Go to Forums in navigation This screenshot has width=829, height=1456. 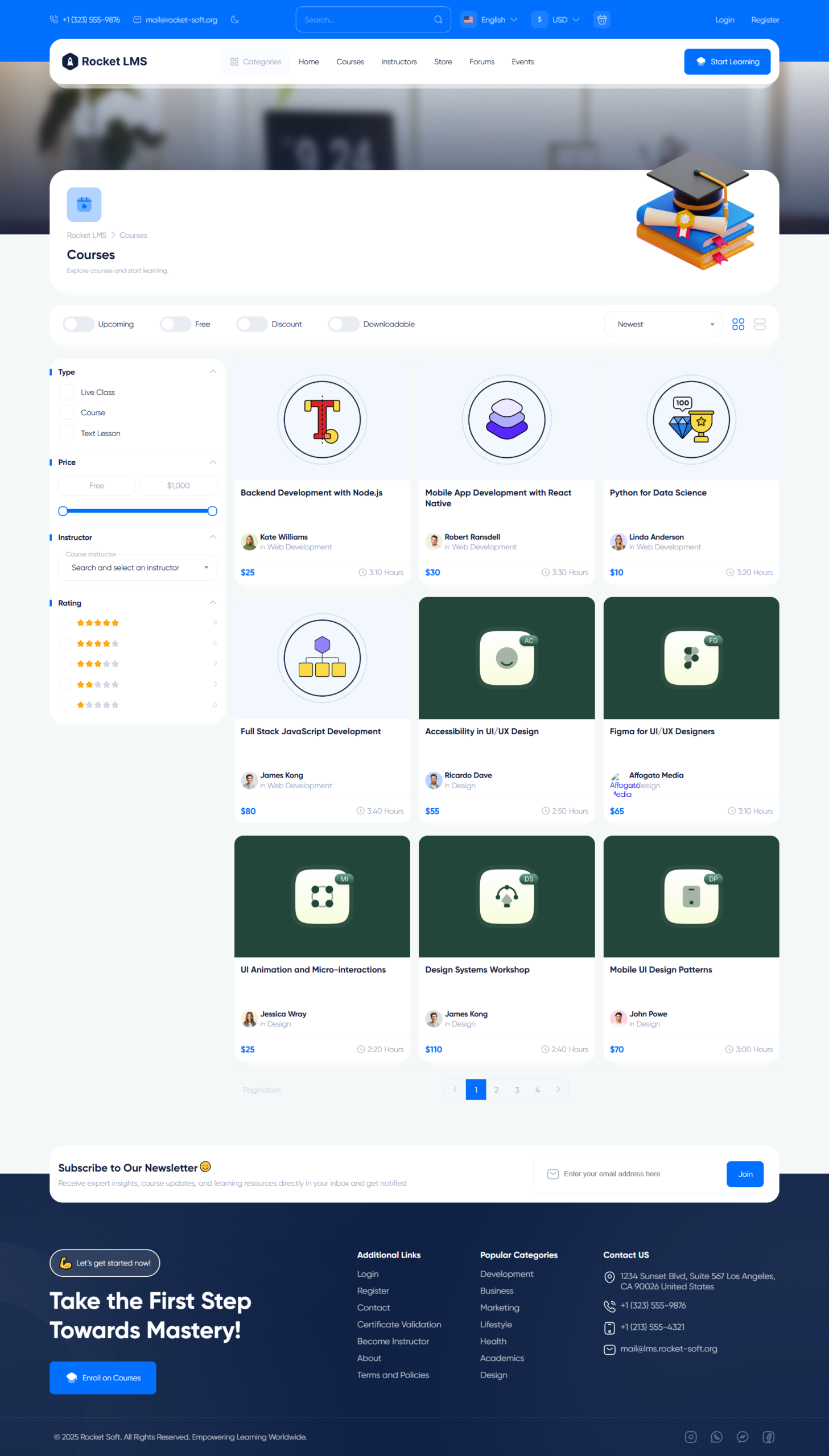pyautogui.click(x=481, y=61)
